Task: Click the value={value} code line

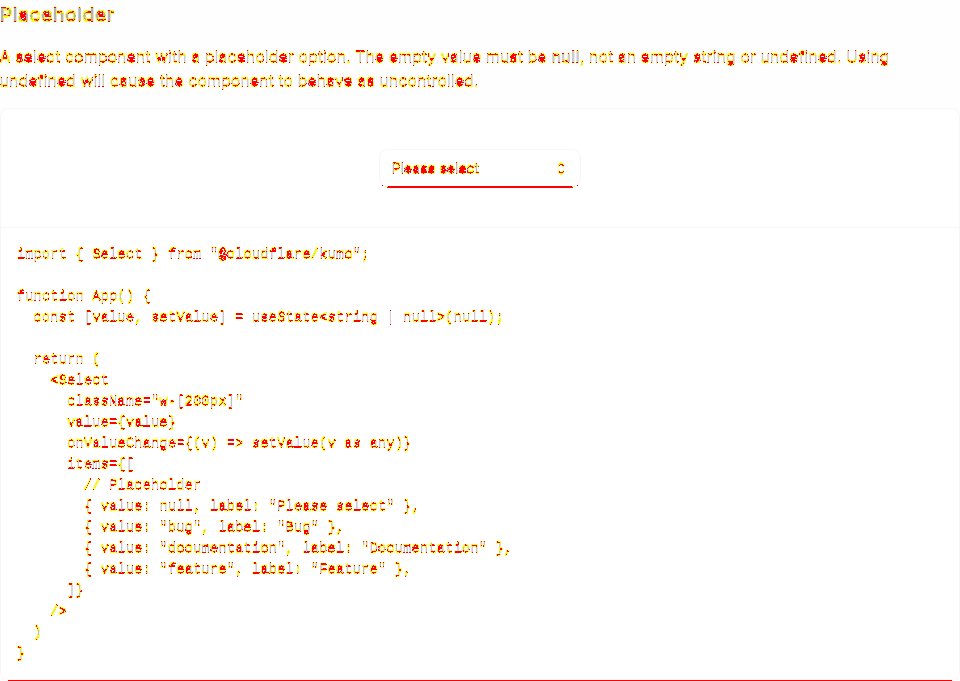Action: tap(121, 422)
